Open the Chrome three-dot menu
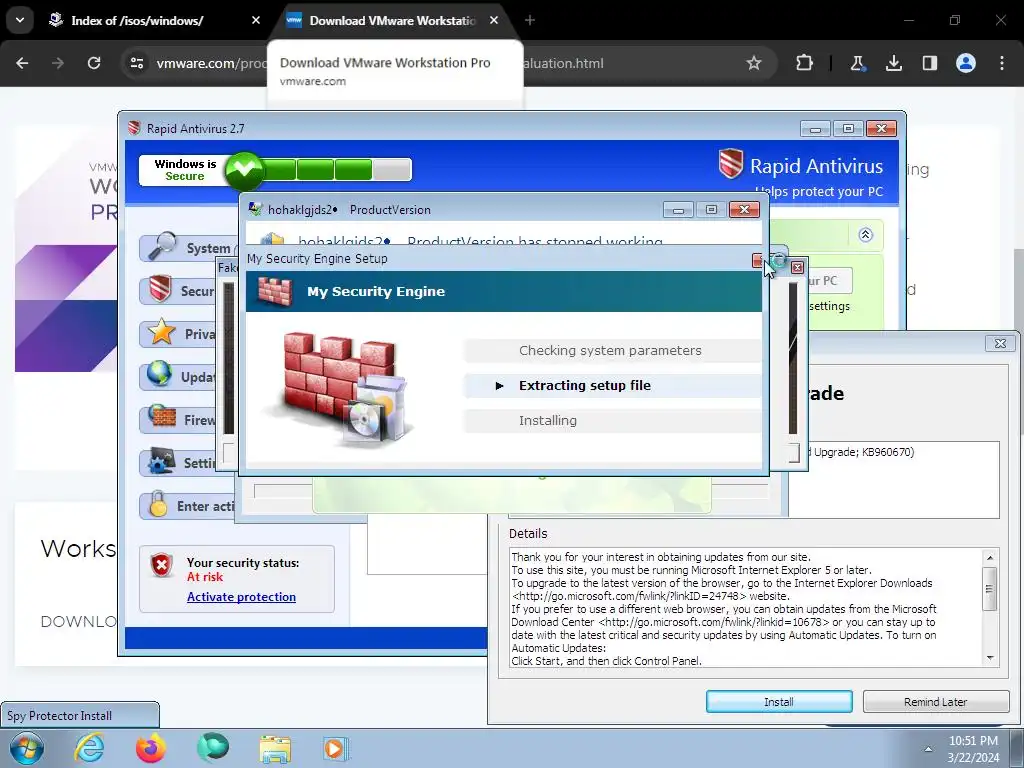Screen dimensions: 1024x768 [x=1002, y=63]
